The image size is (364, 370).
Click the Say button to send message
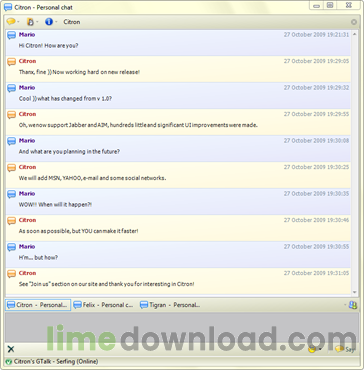coord(345,349)
